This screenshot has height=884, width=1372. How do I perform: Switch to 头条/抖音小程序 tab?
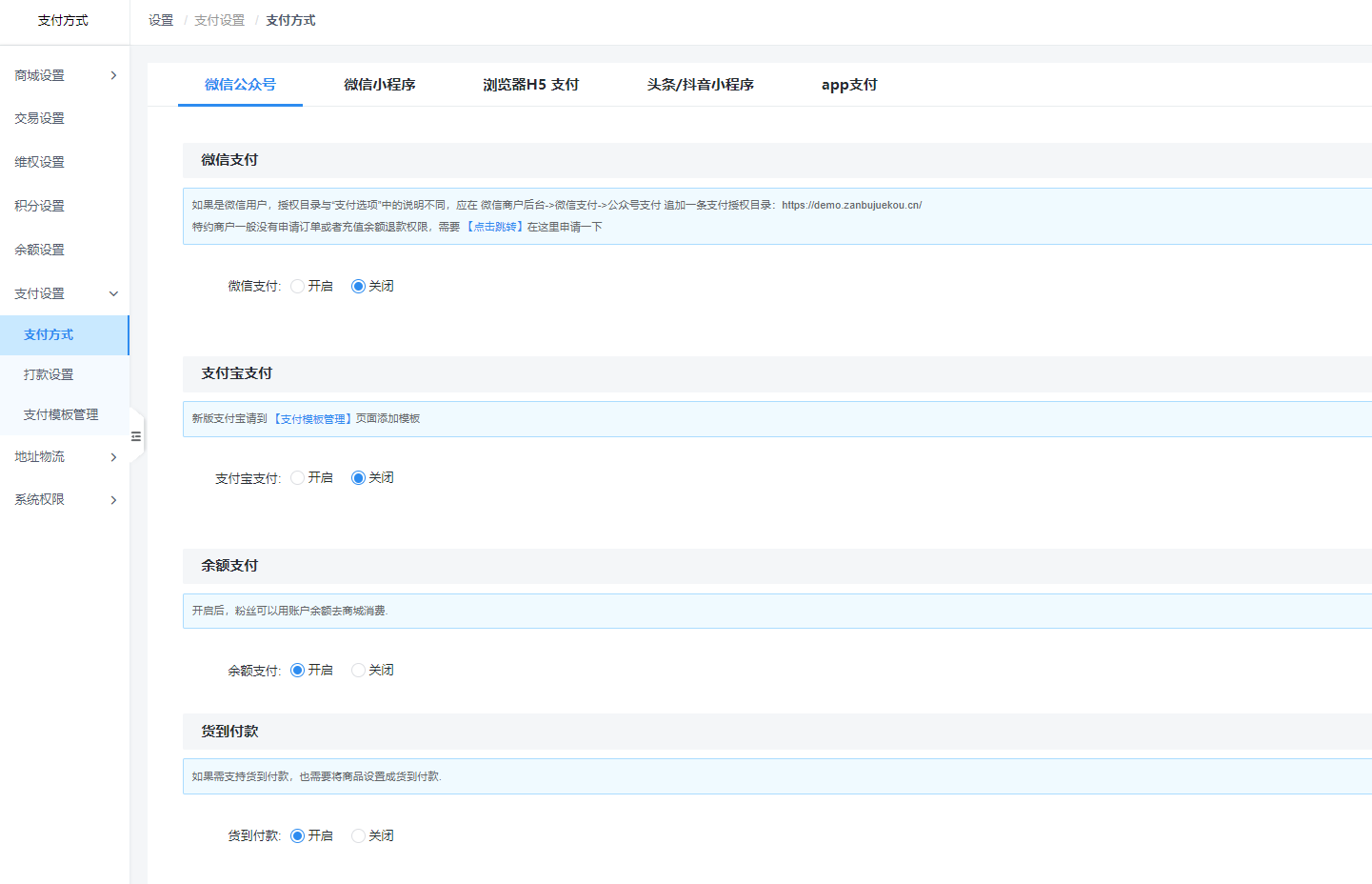700,85
